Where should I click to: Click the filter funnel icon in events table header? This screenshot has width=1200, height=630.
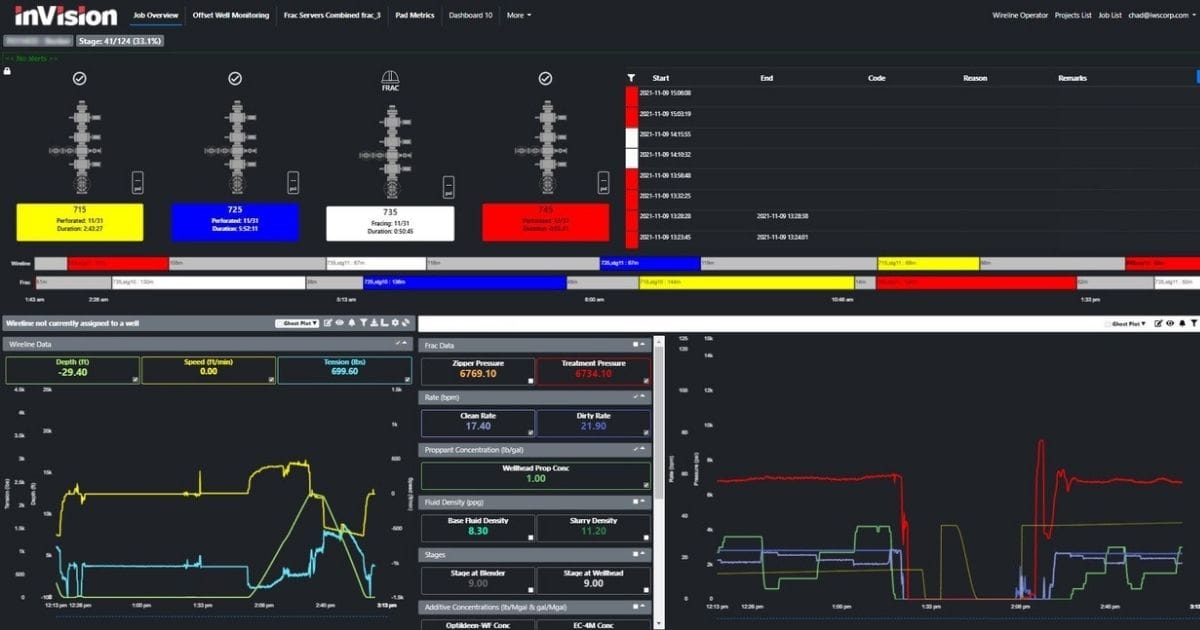click(x=631, y=78)
